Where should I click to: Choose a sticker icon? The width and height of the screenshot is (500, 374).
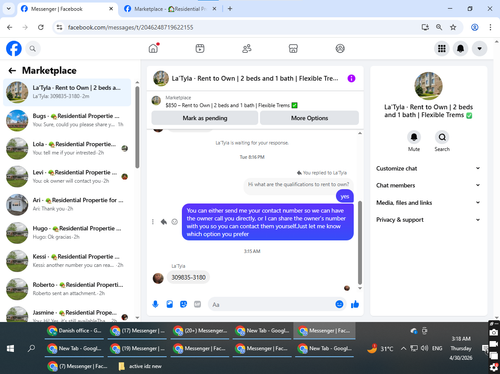183,304
